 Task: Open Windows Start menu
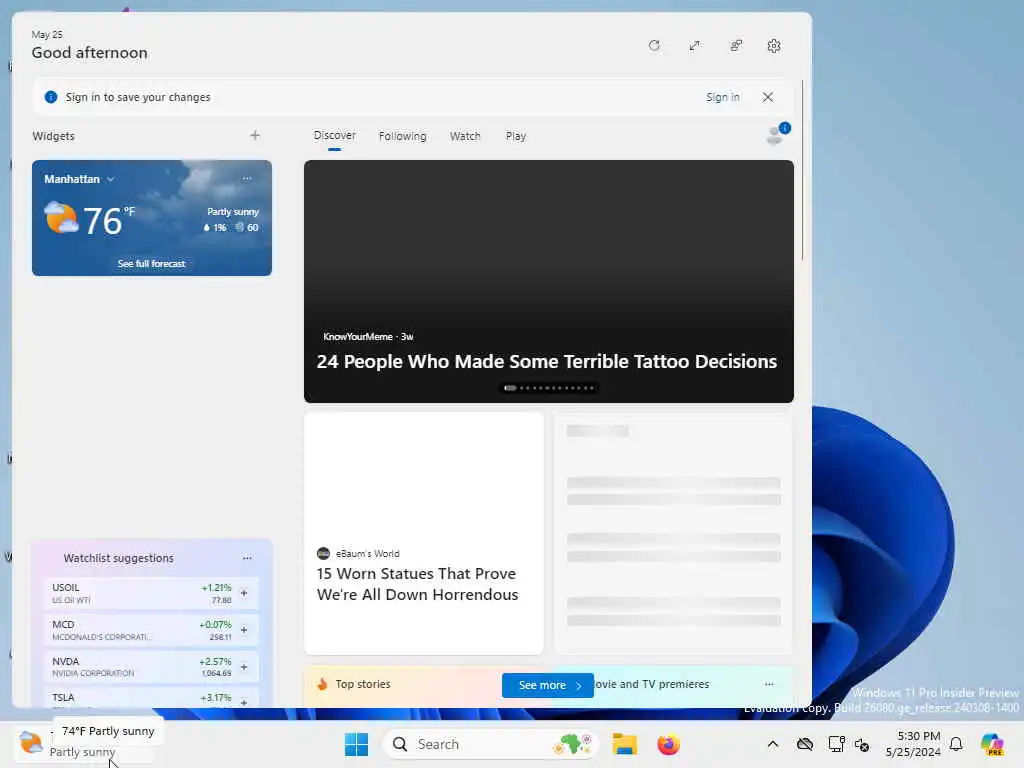pyautogui.click(x=357, y=744)
